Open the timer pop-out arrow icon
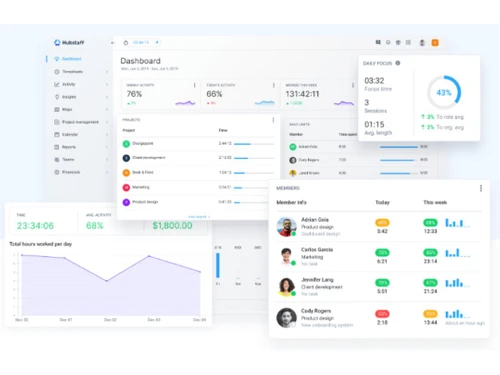Image resolution: width=500 pixels, height=375 pixels. [x=157, y=42]
